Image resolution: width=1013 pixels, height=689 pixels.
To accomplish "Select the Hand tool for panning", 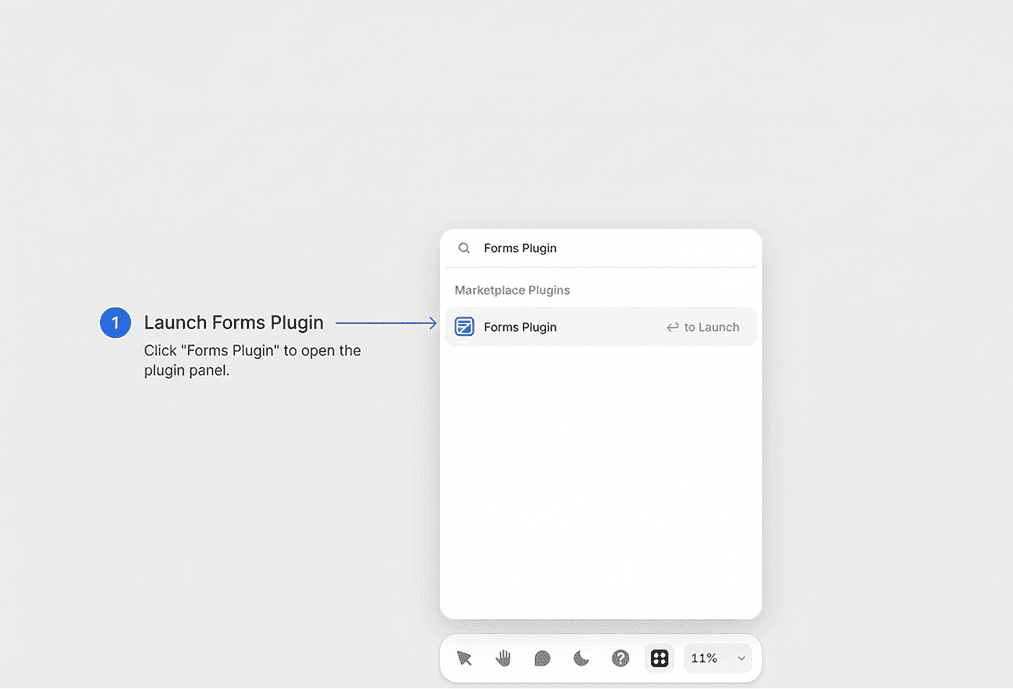I will pos(502,658).
